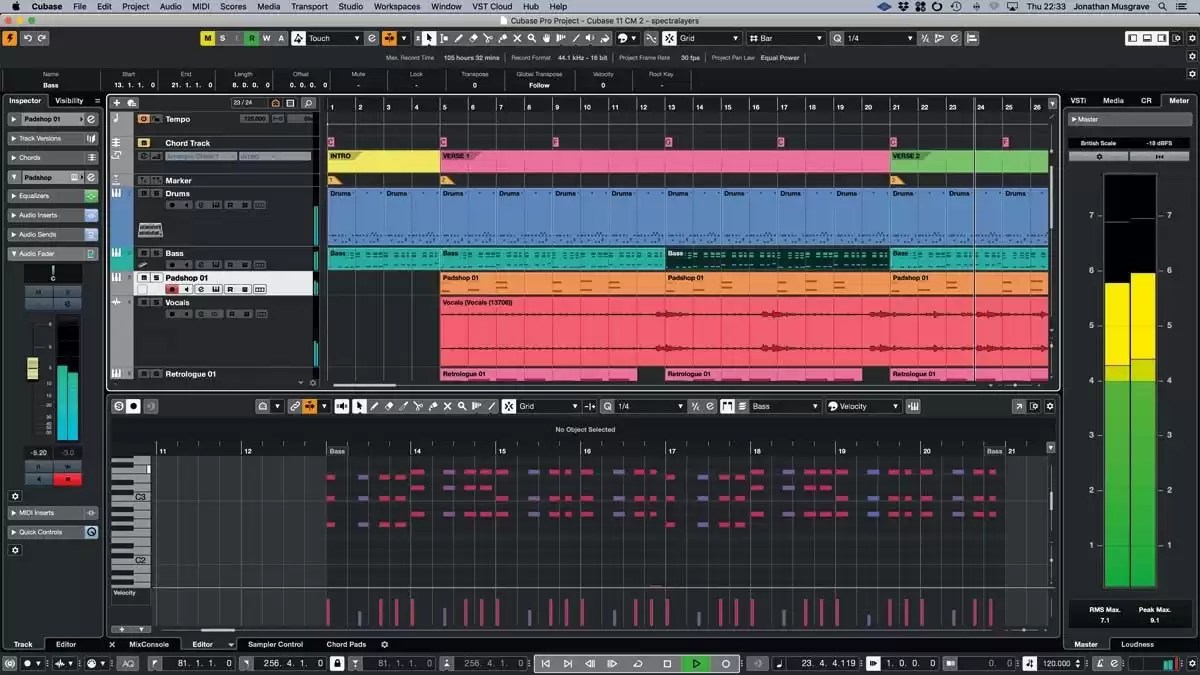Open the Grid Type Bar dropdown

(x=786, y=38)
